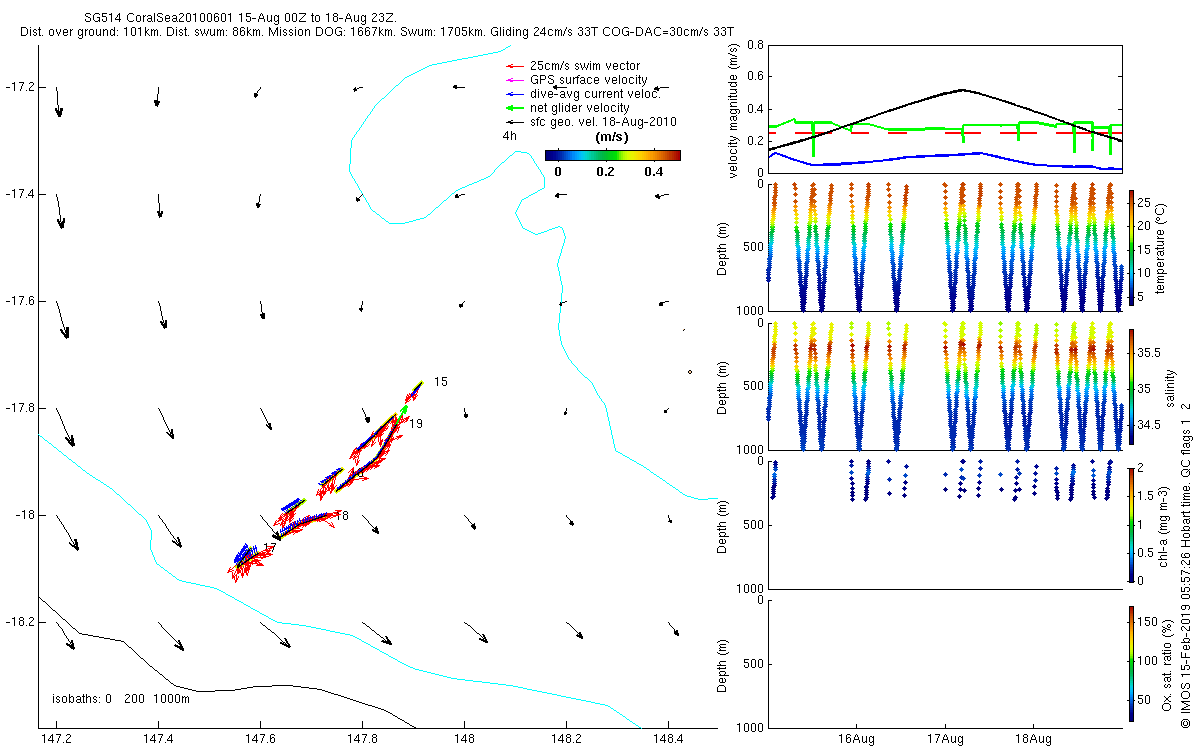Image resolution: width=1200 pixels, height=750 pixels.
Task: Select the salinity colorbar
Action: [x=1131, y=385]
